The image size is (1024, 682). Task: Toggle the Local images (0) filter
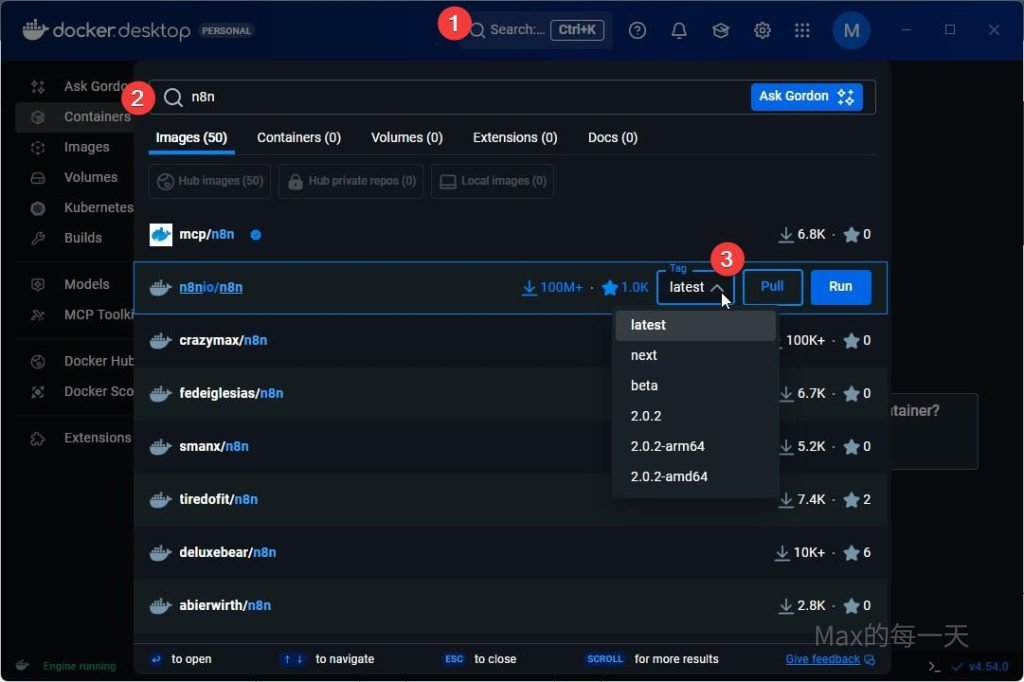[493, 181]
